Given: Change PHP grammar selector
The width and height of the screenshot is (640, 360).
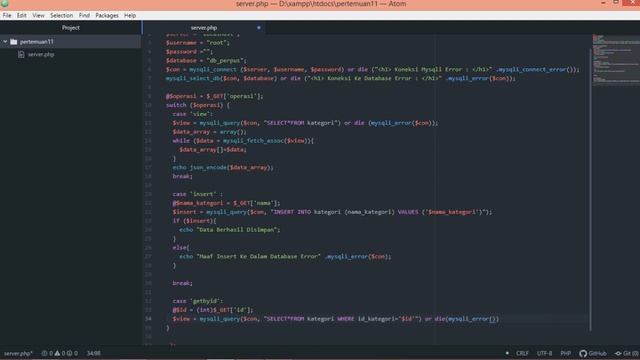Looking at the screenshot, I should [565, 353].
